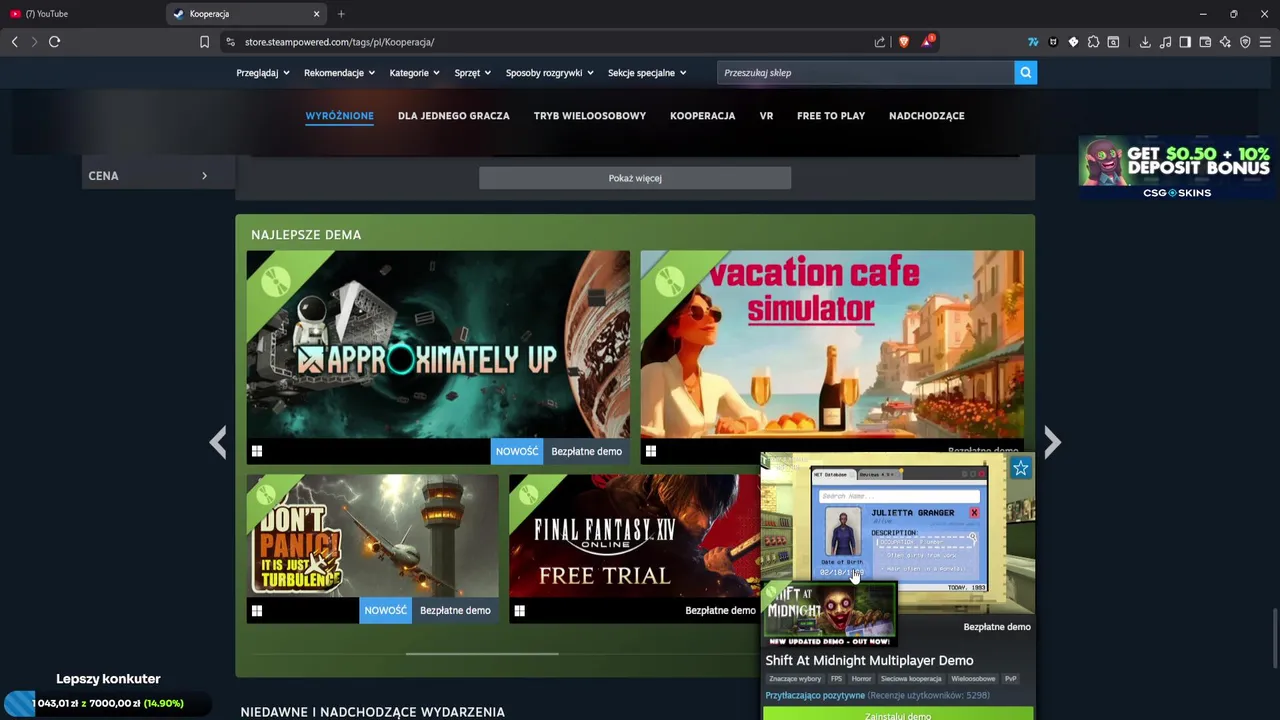This screenshot has width=1280, height=720.
Task: Open site information icon in address bar
Action: coord(230,42)
